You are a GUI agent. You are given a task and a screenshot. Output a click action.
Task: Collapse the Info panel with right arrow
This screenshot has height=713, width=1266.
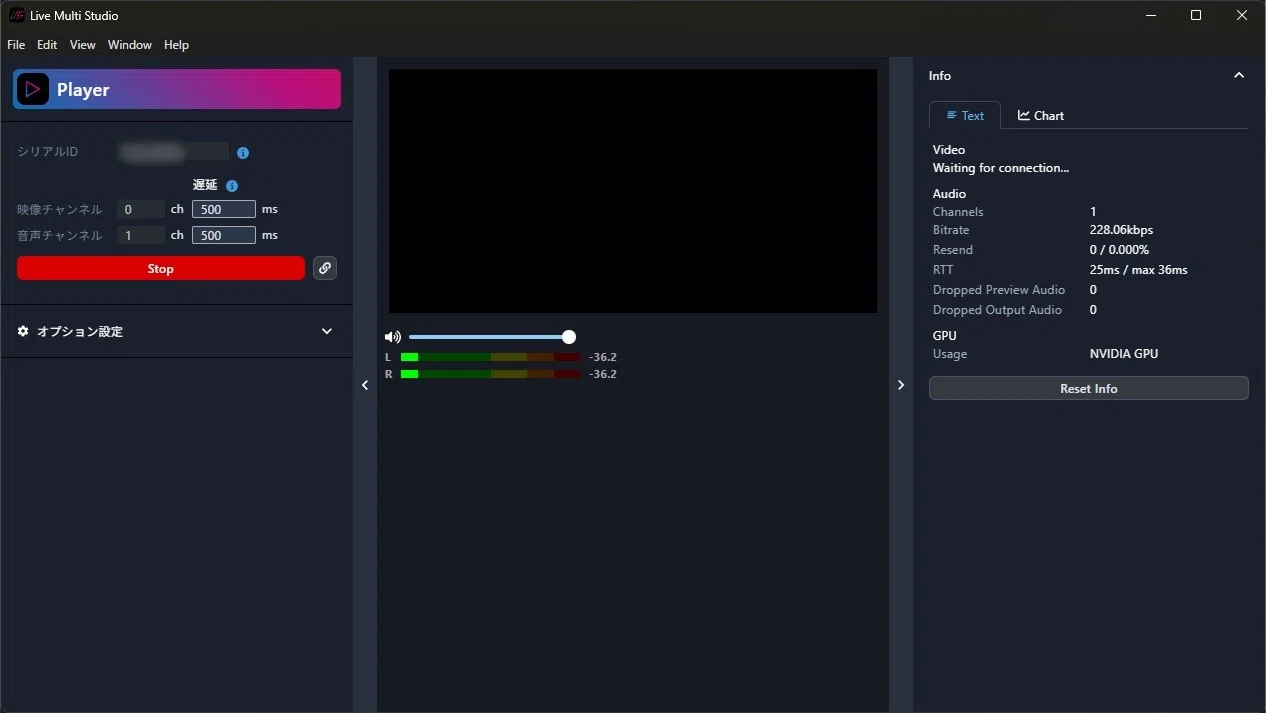click(x=901, y=385)
